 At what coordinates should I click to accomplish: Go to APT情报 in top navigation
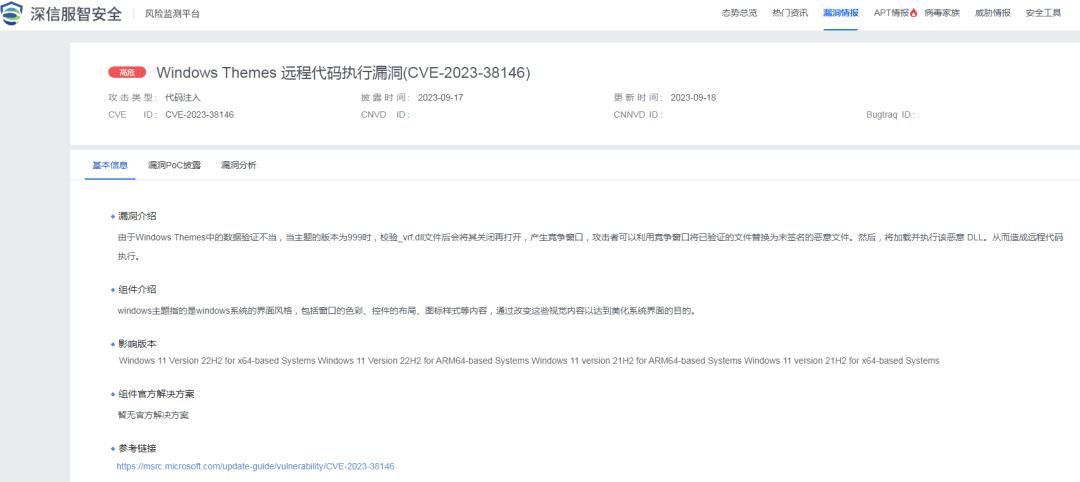coord(891,13)
